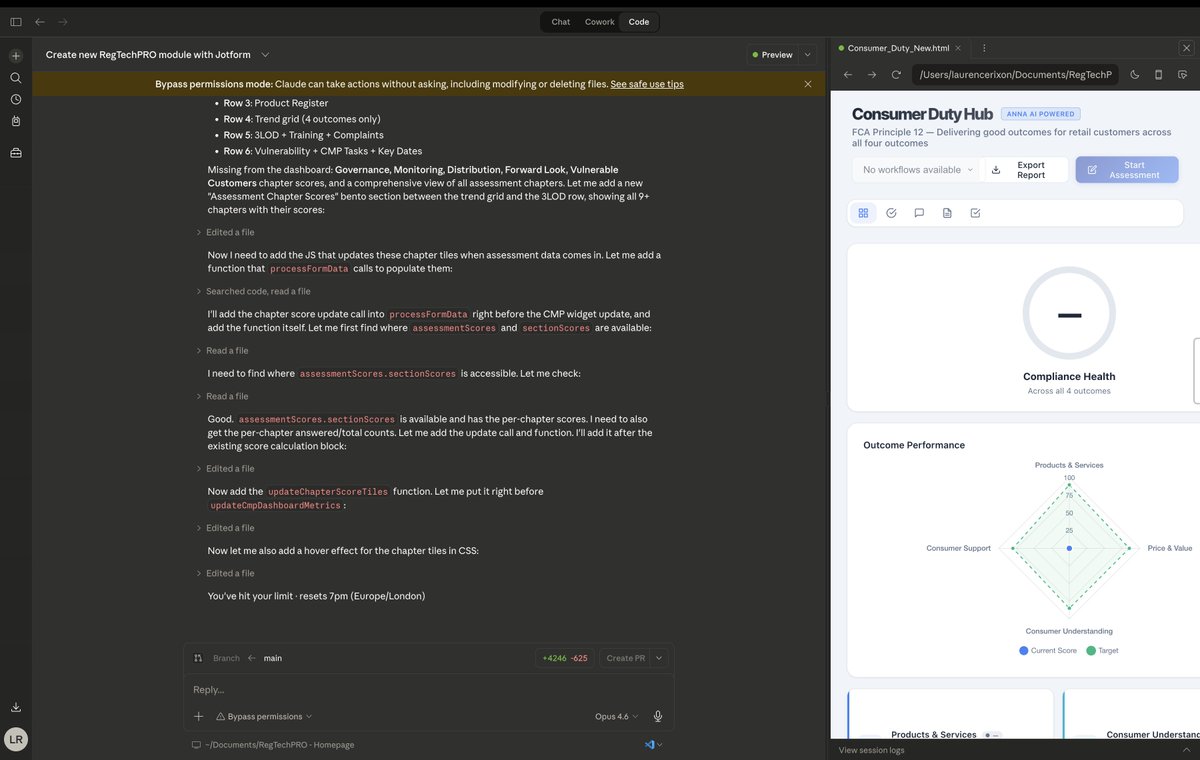
Task: Expand the first 'Edited a file' step
Action: point(225,232)
